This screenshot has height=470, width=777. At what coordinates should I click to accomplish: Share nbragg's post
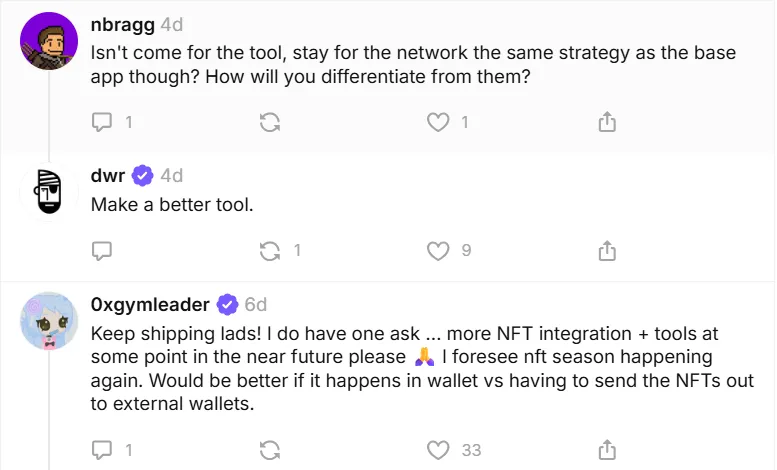pyautogui.click(x=606, y=122)
